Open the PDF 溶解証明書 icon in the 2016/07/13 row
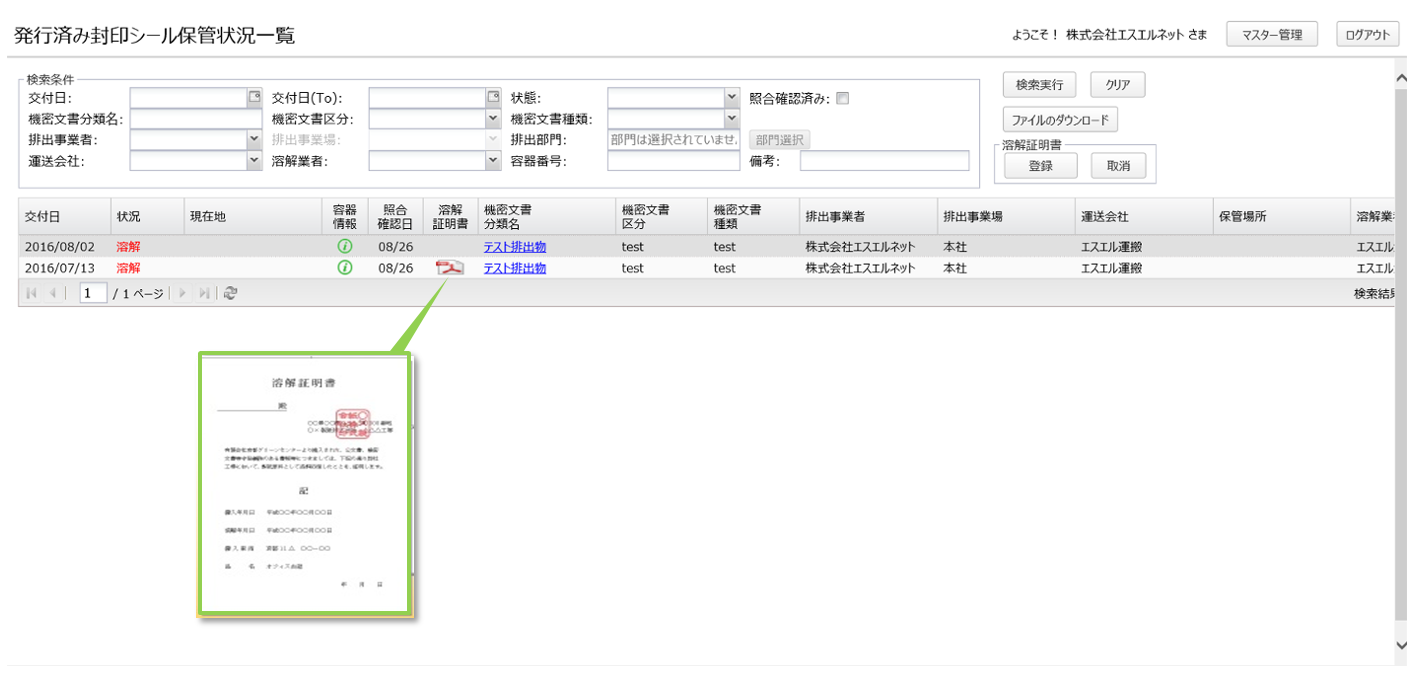 tap(449, 268)
